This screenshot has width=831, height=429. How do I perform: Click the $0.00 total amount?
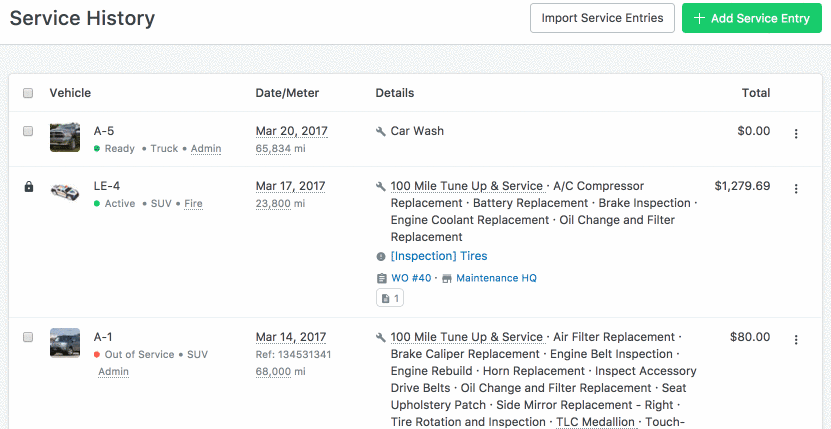coord(754,131)
